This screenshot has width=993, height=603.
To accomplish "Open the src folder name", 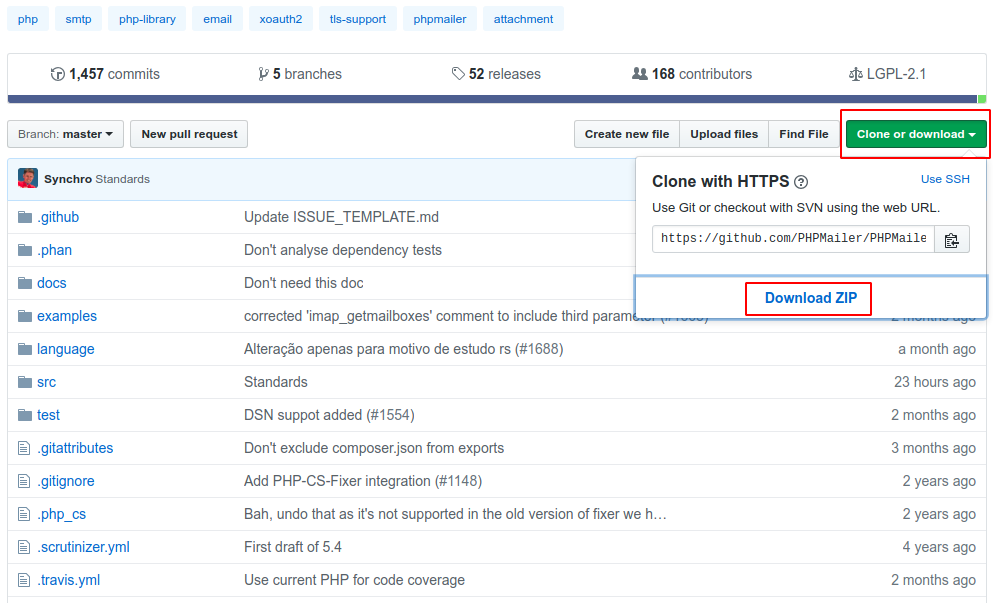I will [x=46, y=382].
